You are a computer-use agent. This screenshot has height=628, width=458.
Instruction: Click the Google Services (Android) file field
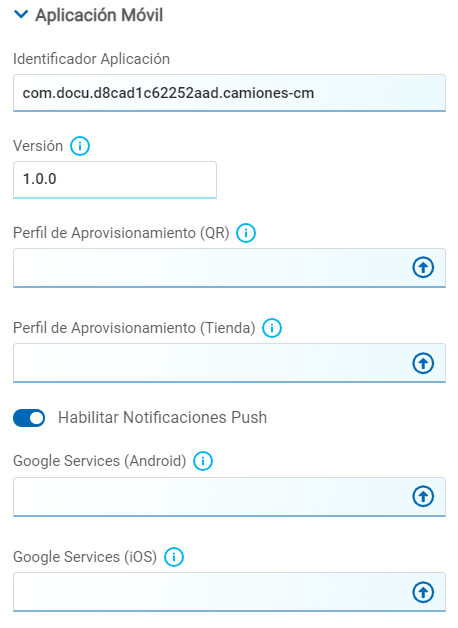229,497
